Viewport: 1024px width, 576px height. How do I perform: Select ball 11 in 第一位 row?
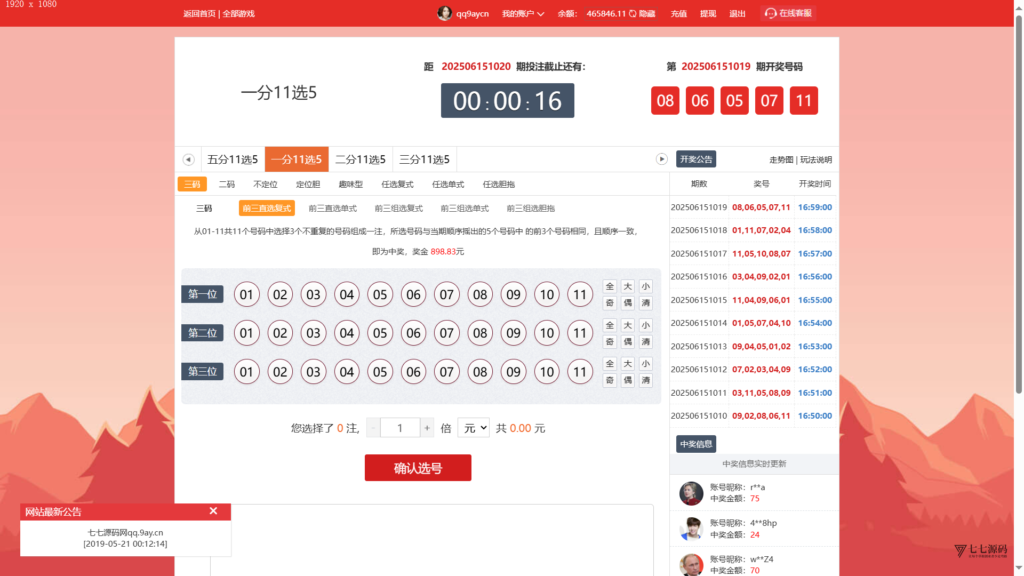click(x=579, y=295)
